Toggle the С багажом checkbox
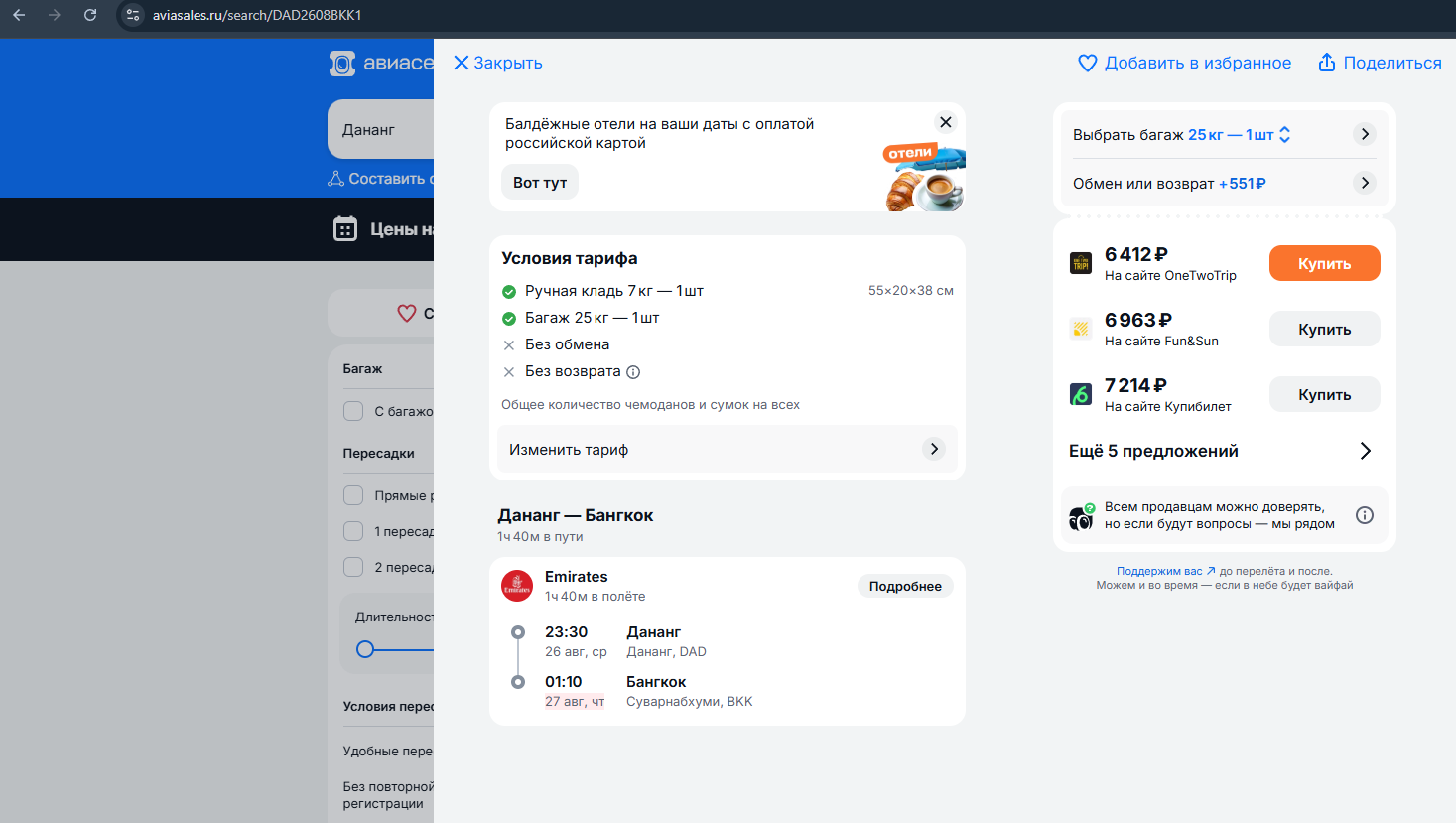This screenshot has width=1456, height=823. point(353,411)
